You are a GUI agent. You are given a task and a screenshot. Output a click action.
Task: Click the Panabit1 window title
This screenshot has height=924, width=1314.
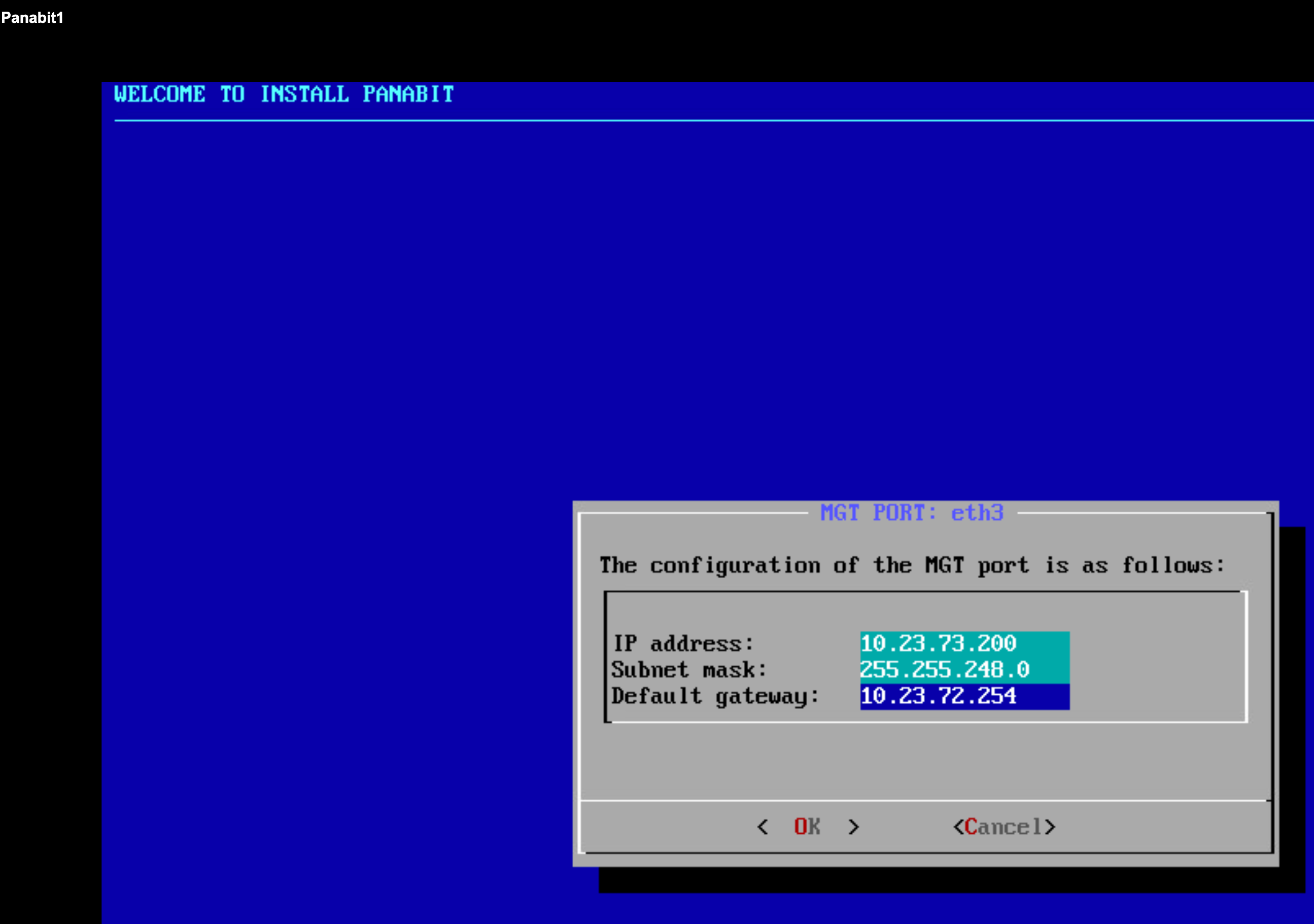click(x=32, y=18)
